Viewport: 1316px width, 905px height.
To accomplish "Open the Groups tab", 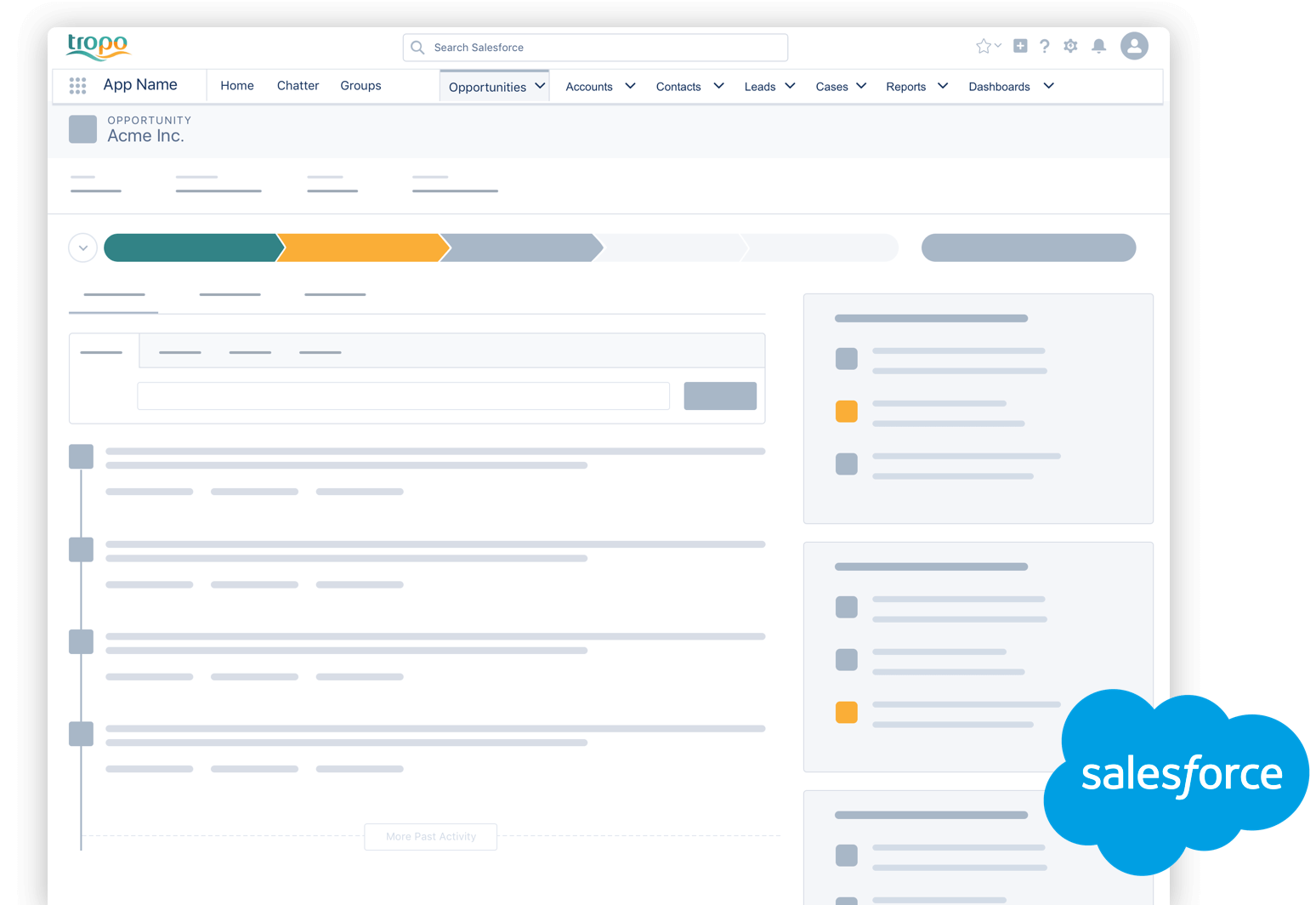I will pyautogui.click(x=360, y=86).
